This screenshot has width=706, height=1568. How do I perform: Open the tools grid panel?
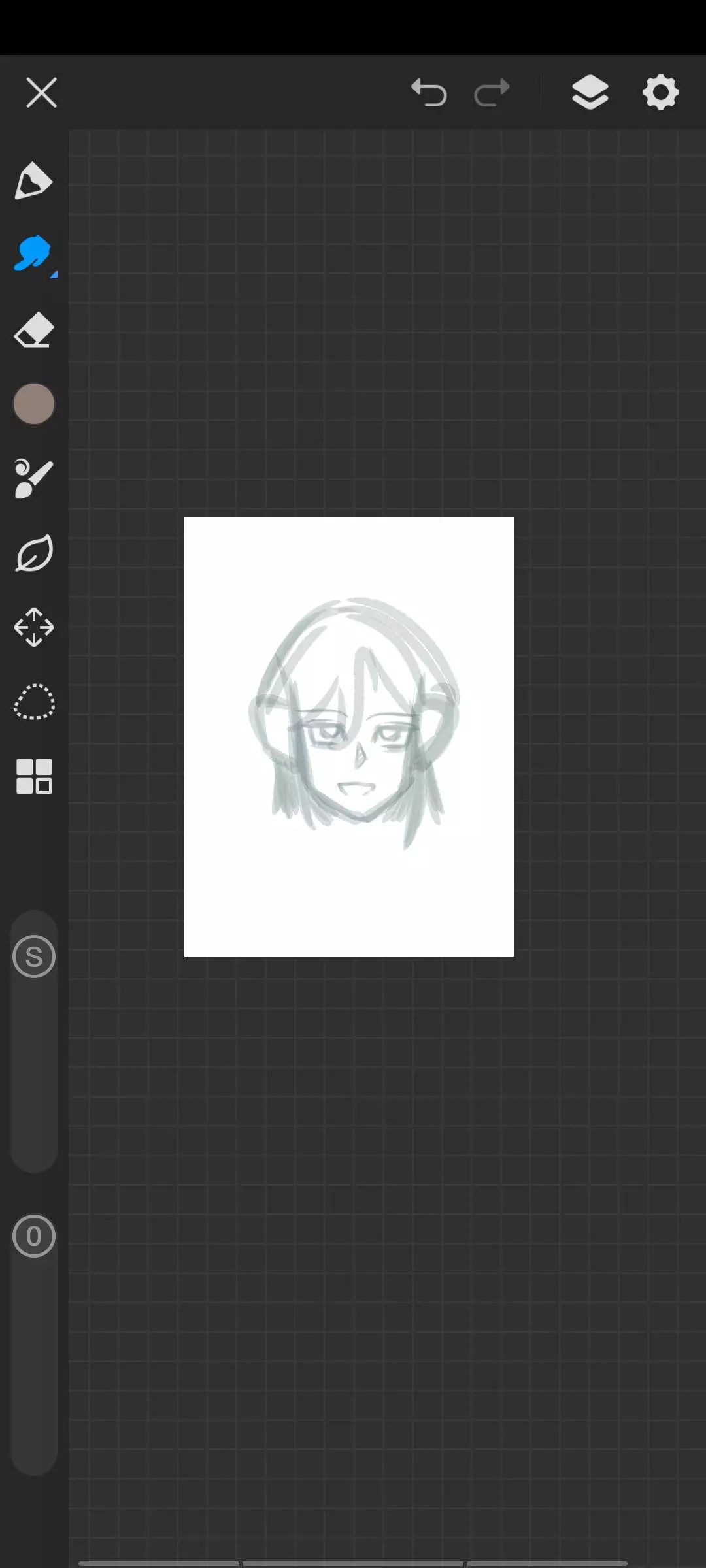[x=33, y=776]
